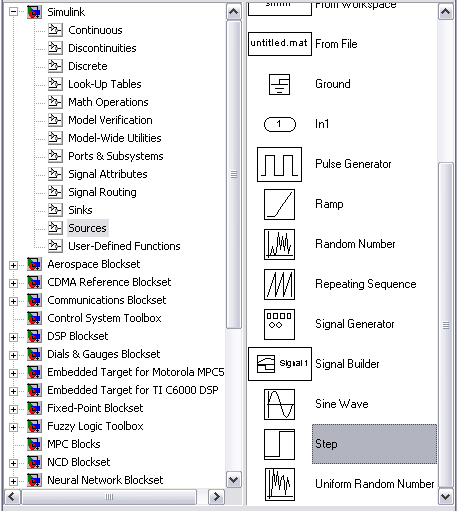This screenshot has width=458, height=511.
Task: Select the Signal Builder block icon
Action: [x=280, y=364]
